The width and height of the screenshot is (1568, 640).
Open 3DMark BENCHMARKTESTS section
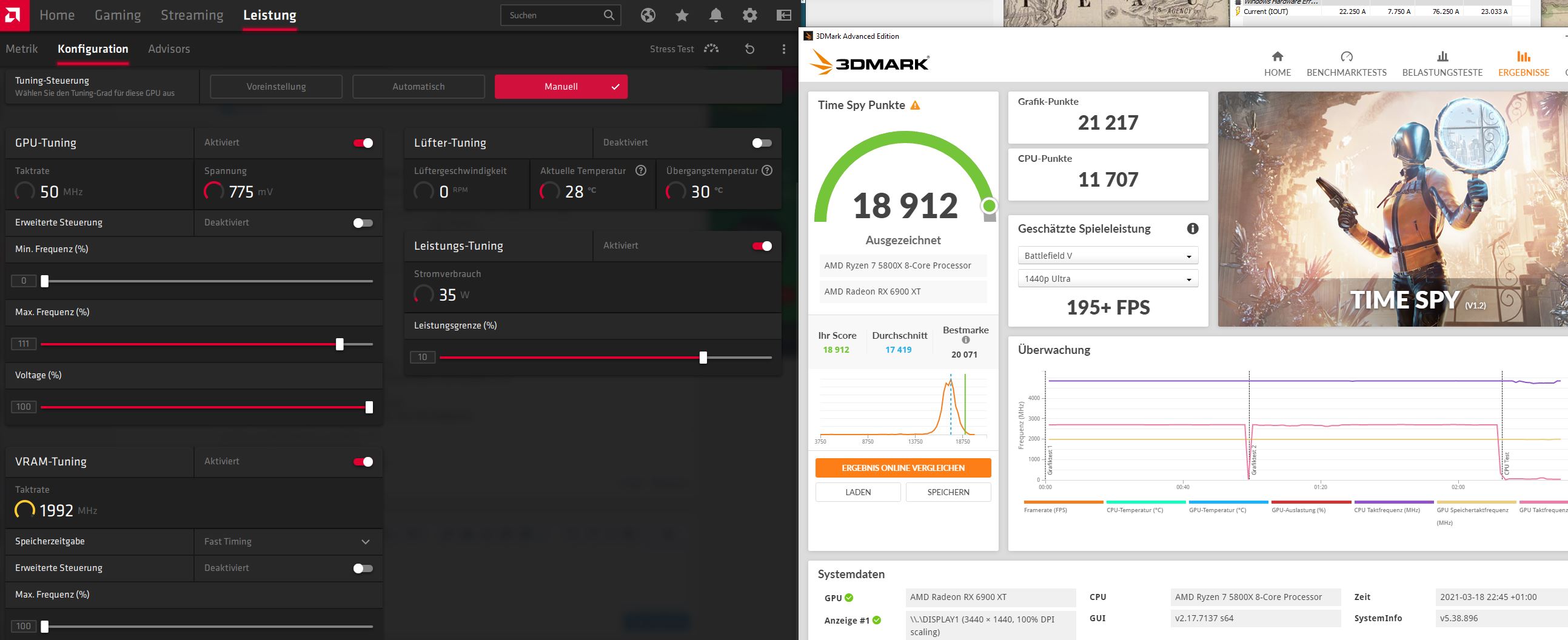(x=1347, y=64)
